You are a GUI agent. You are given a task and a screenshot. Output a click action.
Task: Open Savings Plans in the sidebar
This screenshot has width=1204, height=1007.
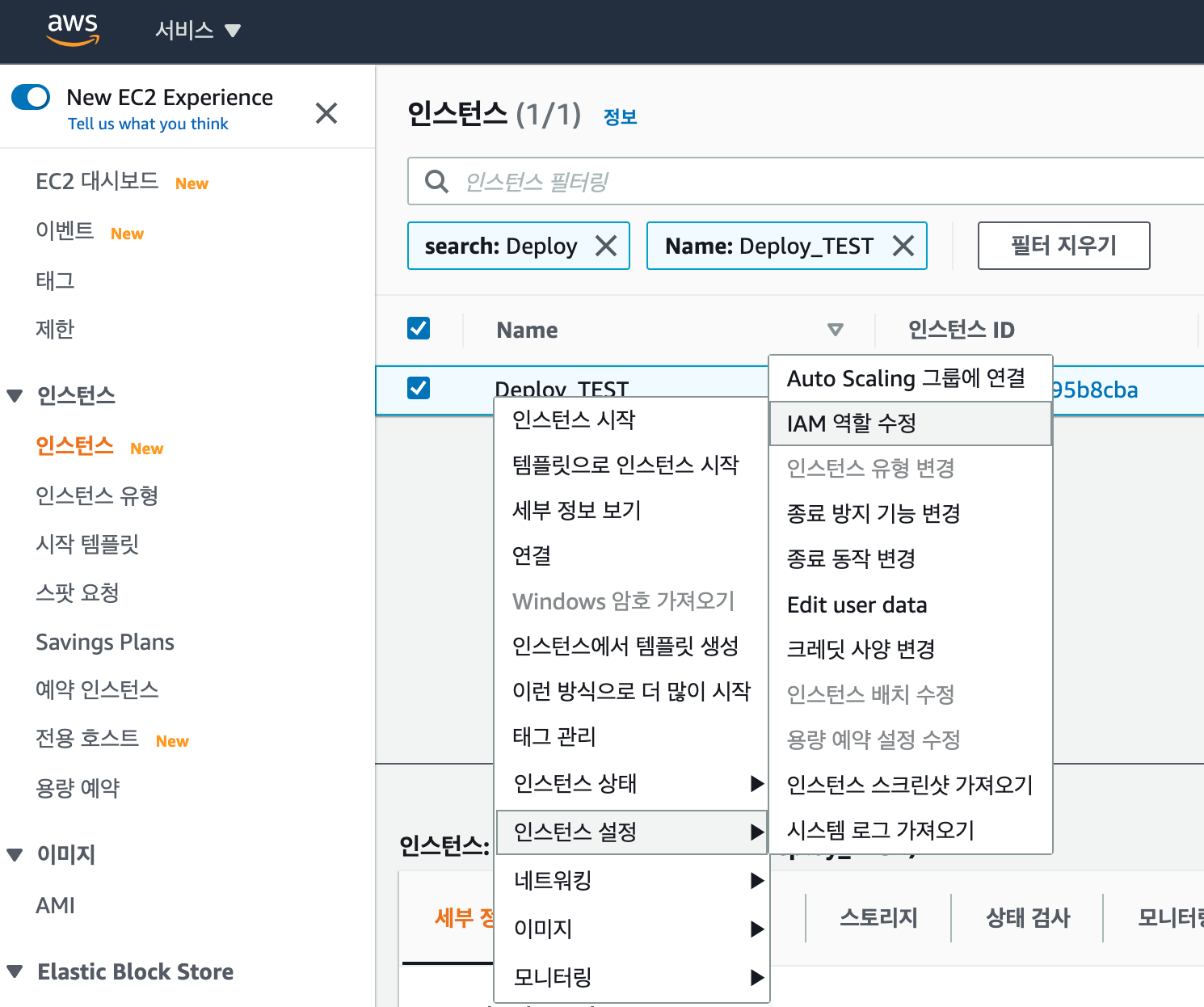tap(105, 642)
